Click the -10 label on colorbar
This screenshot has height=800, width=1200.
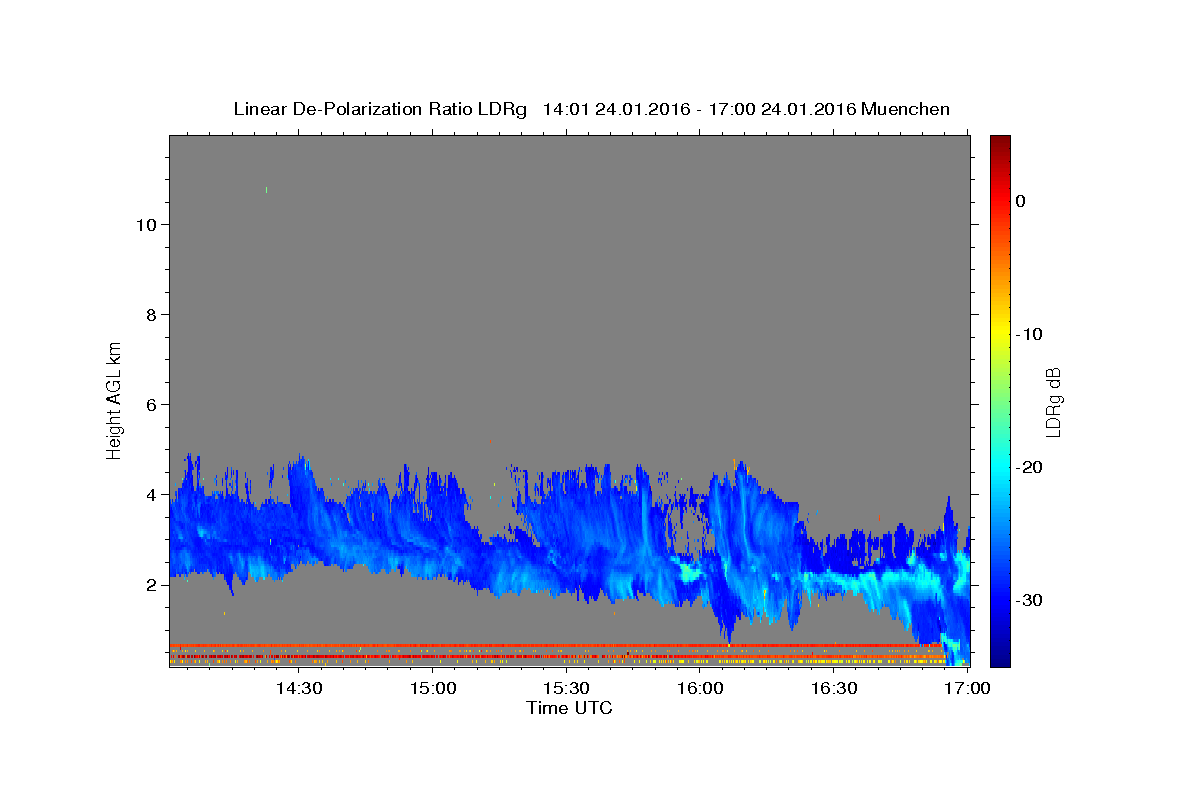[1030, 334]
